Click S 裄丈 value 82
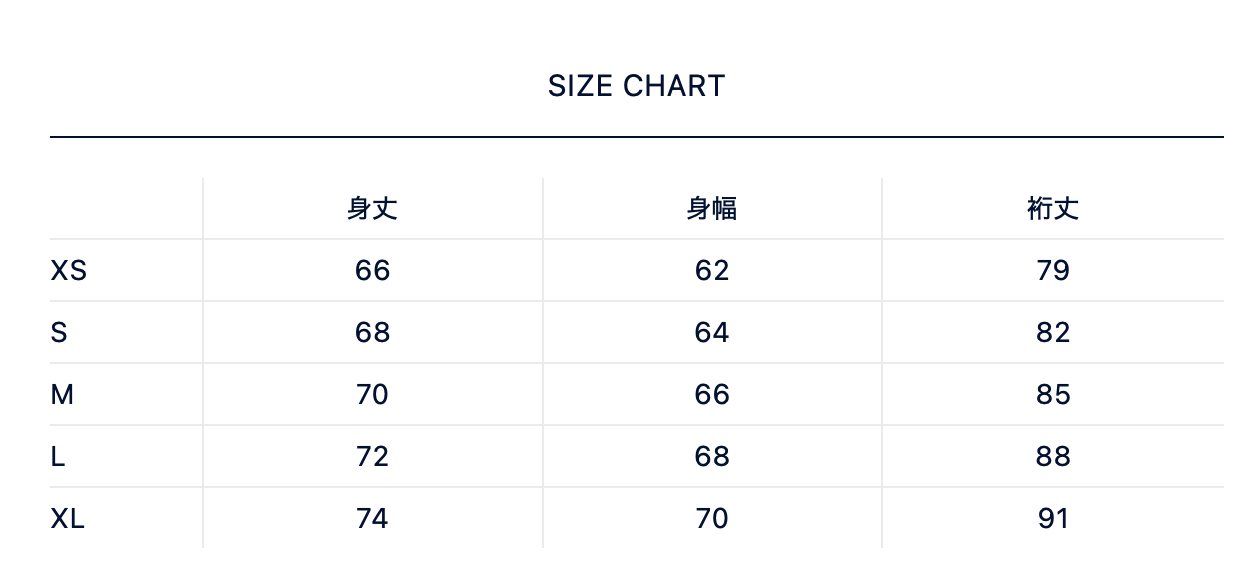 pyautogui.click(x=1053, y=333)
